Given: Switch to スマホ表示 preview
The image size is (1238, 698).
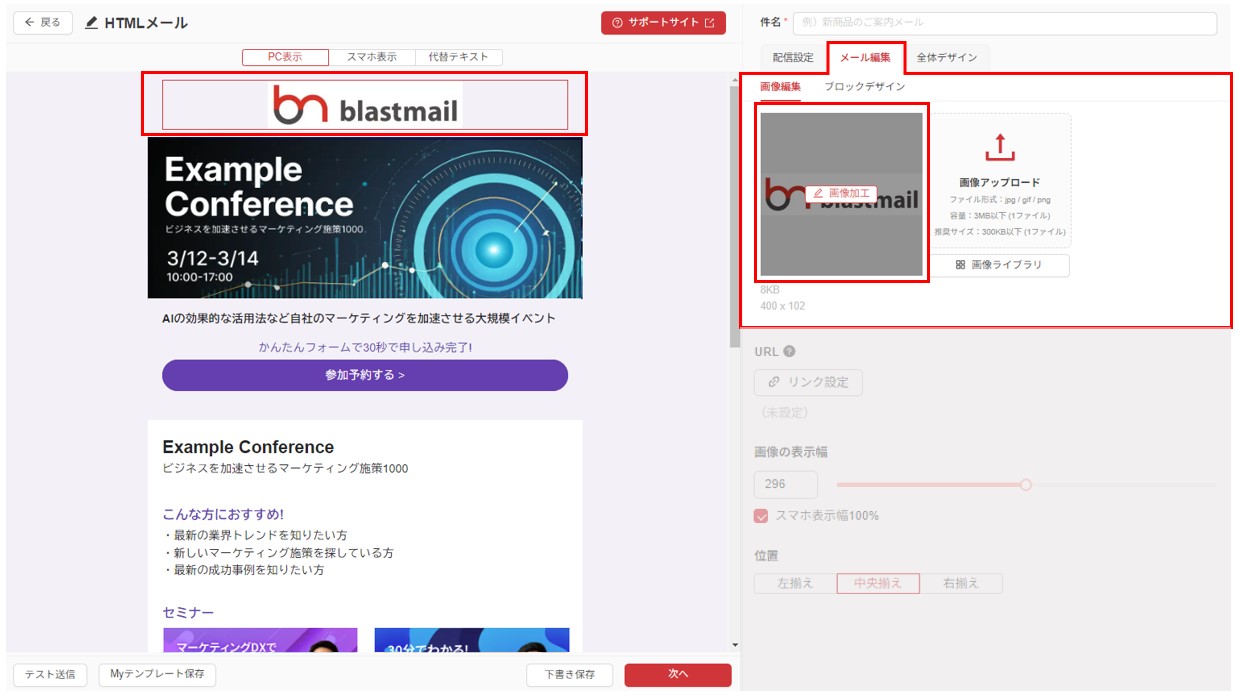Looking at the screenshot, I should tap(372, 57).
